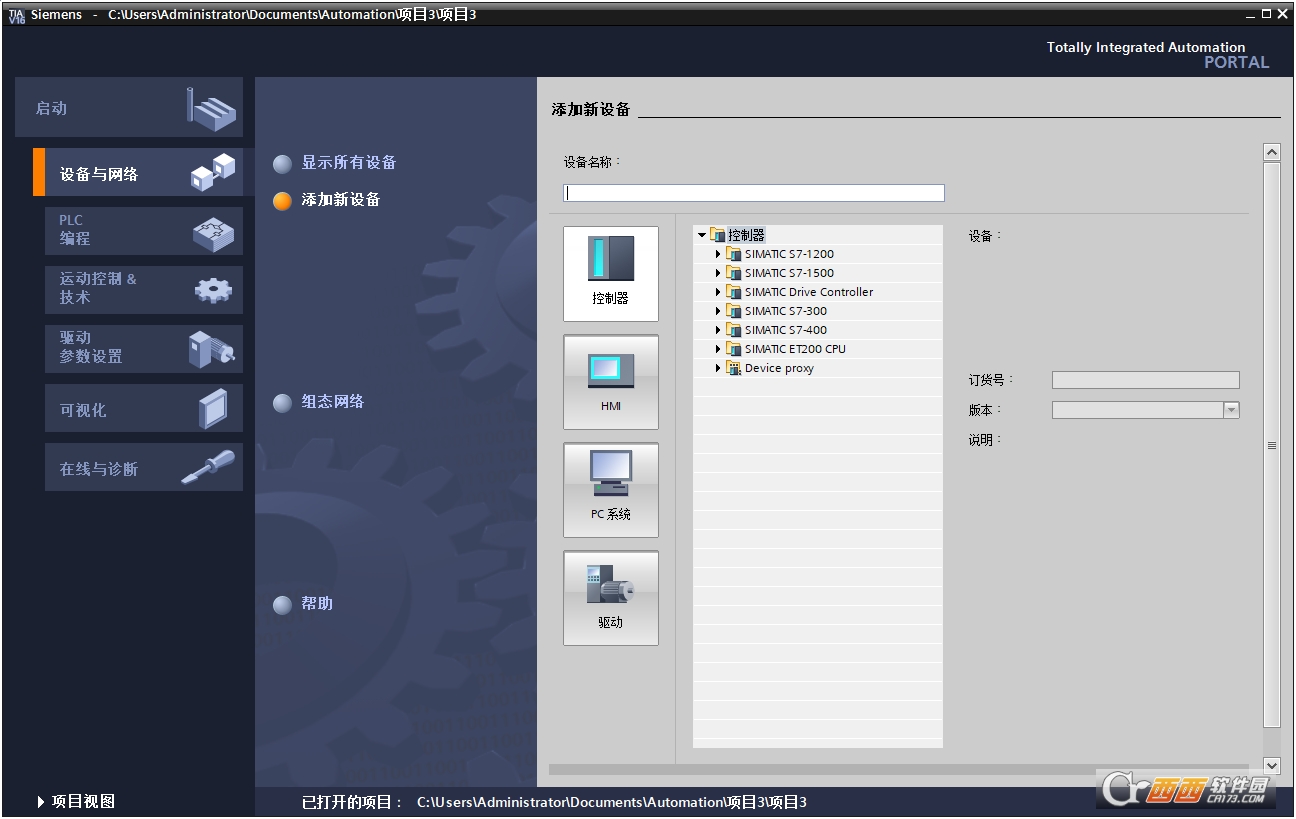Viewport: 1296px width, 819px height.
Task: Select the 显示所有设备 radio bullet
Action: click(x=283, y=163)
